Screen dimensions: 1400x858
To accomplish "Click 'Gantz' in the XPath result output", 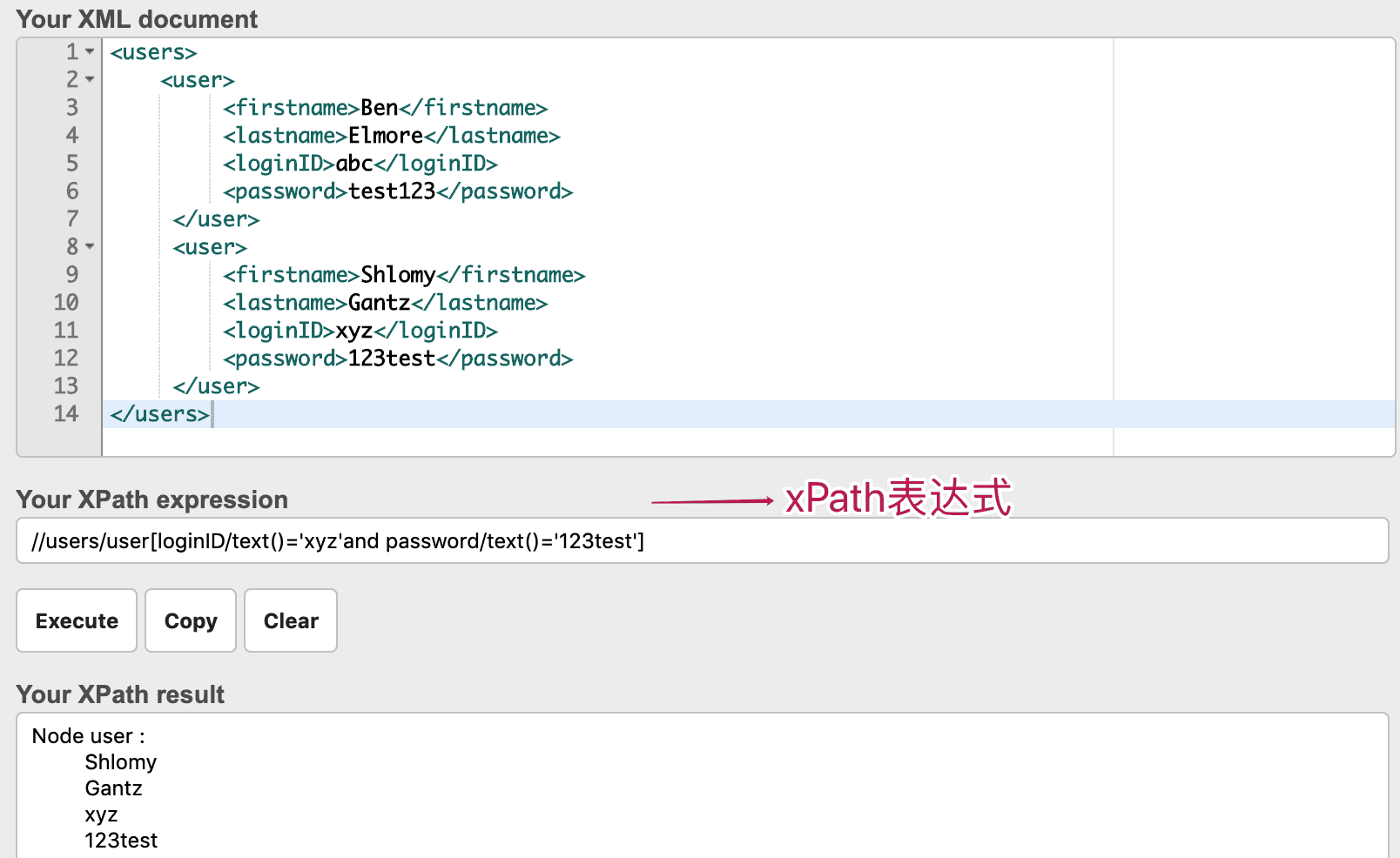I will [x=113, y=788].
